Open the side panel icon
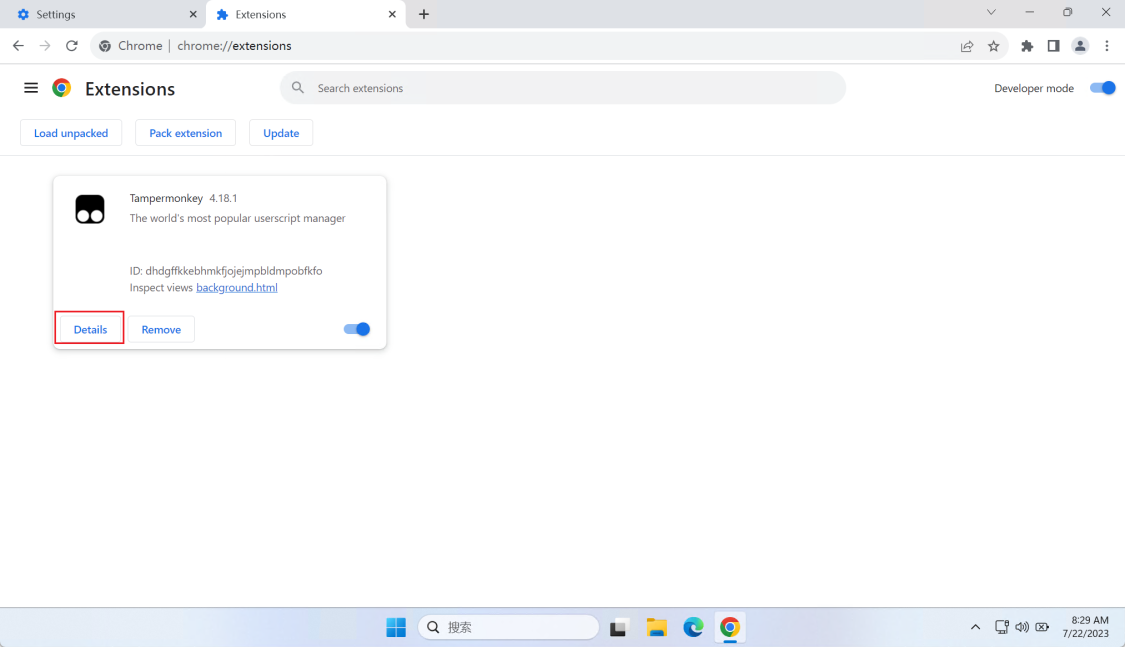 [x=1053, y=46]
